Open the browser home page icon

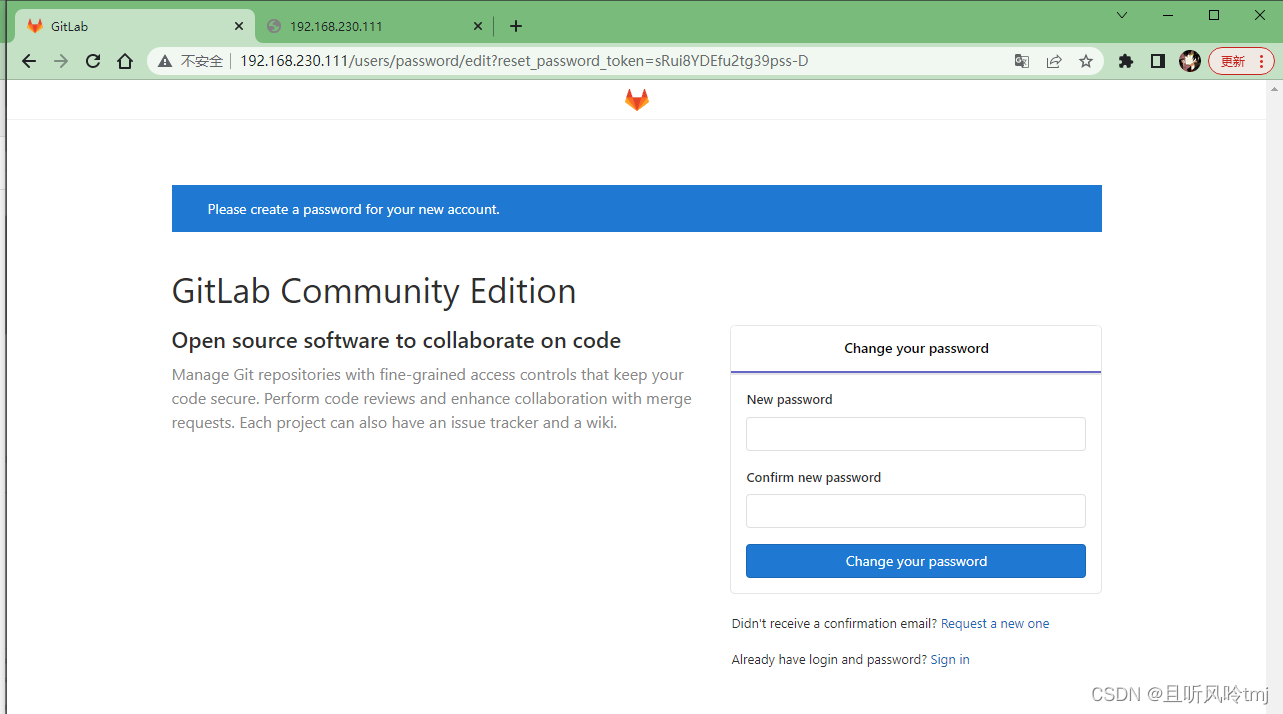125,61
